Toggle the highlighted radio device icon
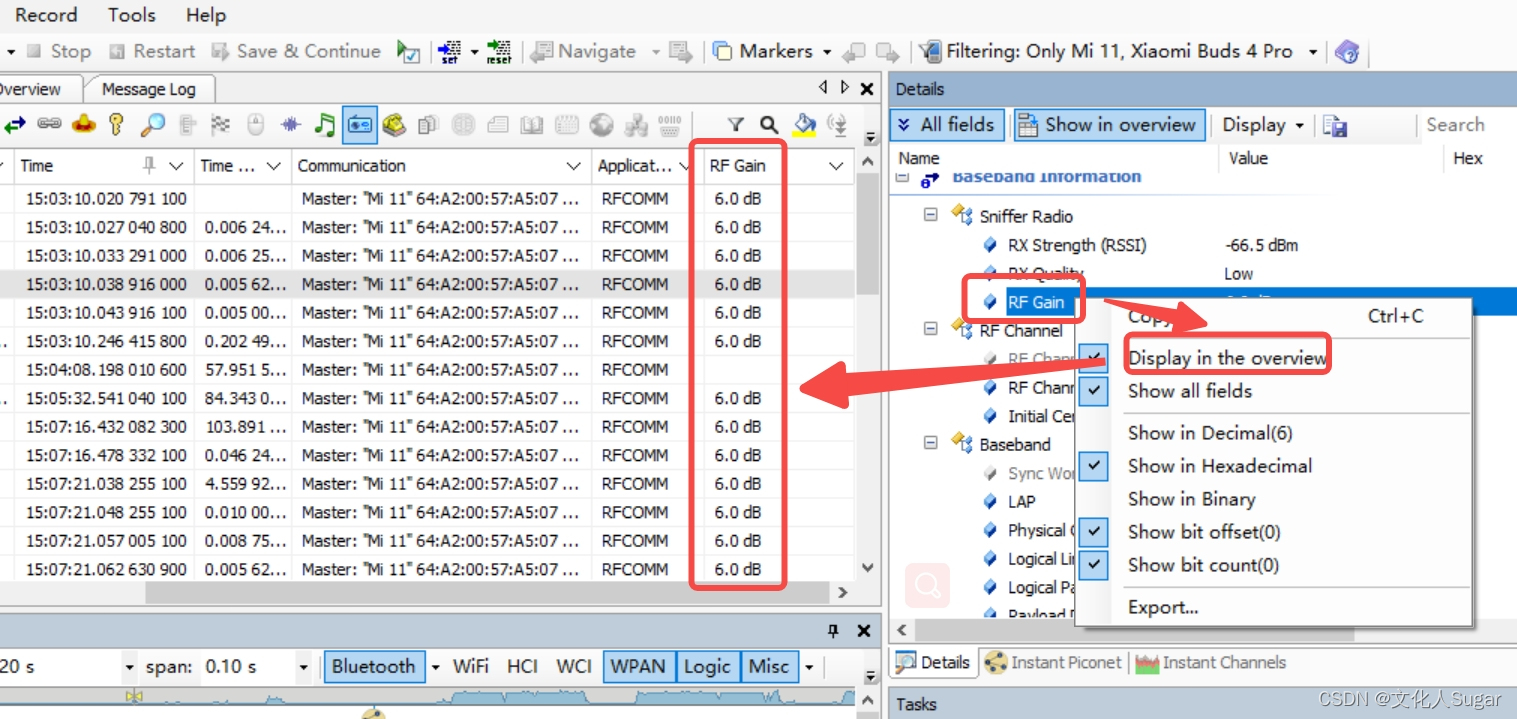The height and width of the screenshot is (719, 1517). (359, 124)
